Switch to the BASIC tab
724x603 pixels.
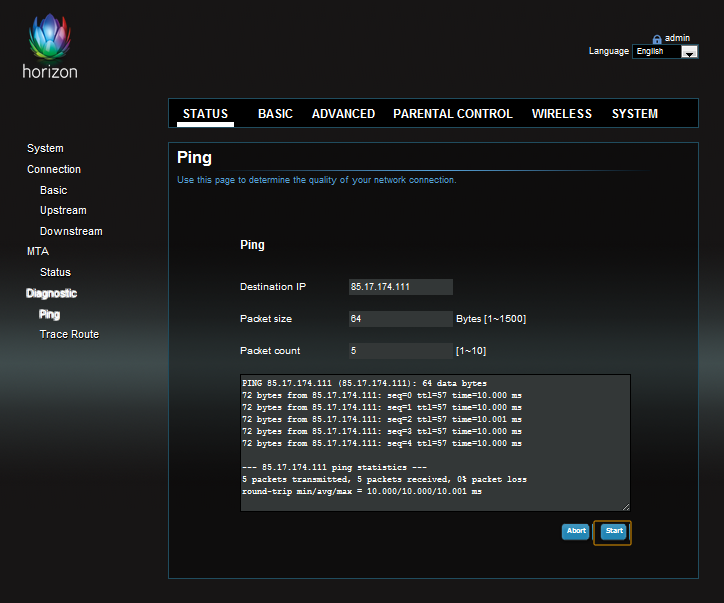tap(275, 114)
